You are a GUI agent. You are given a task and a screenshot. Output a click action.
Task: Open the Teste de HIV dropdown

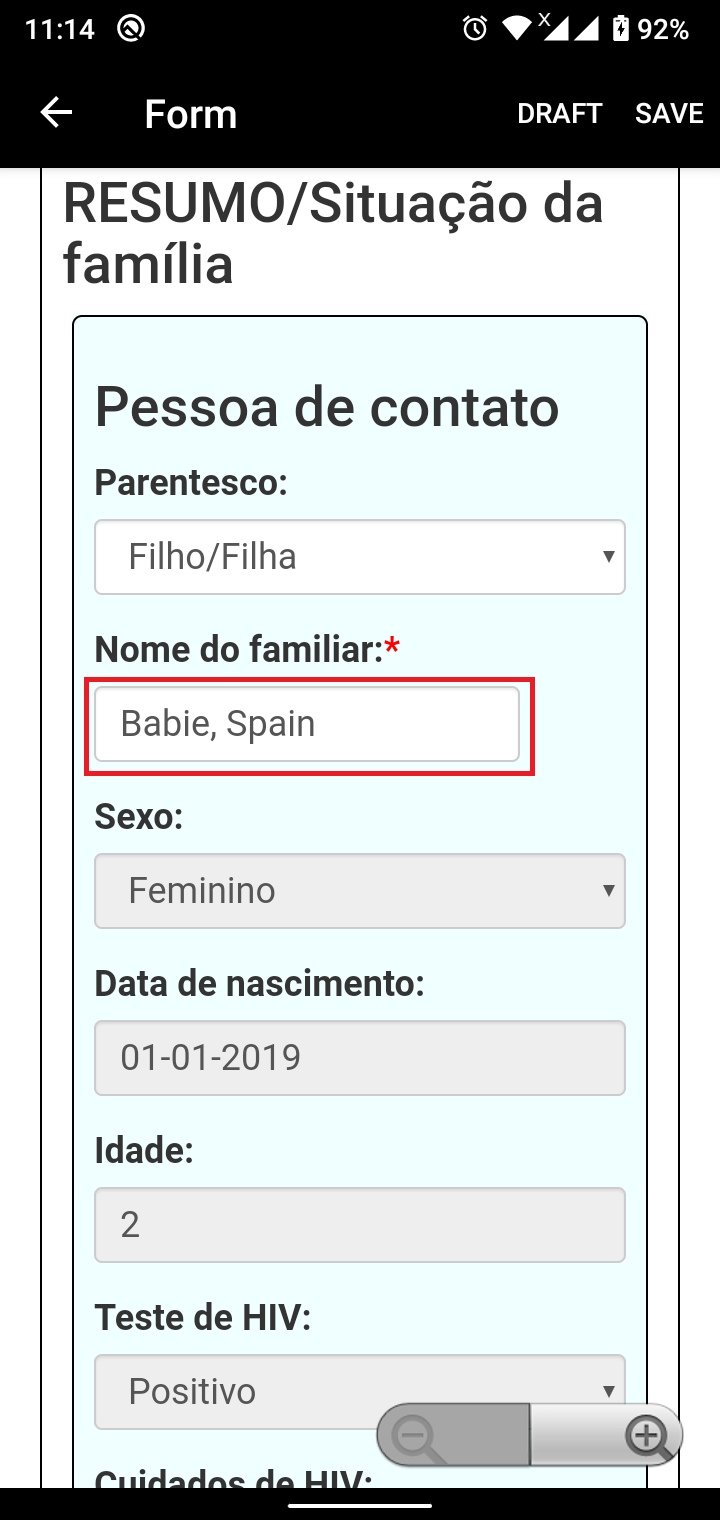(360, 1391)
